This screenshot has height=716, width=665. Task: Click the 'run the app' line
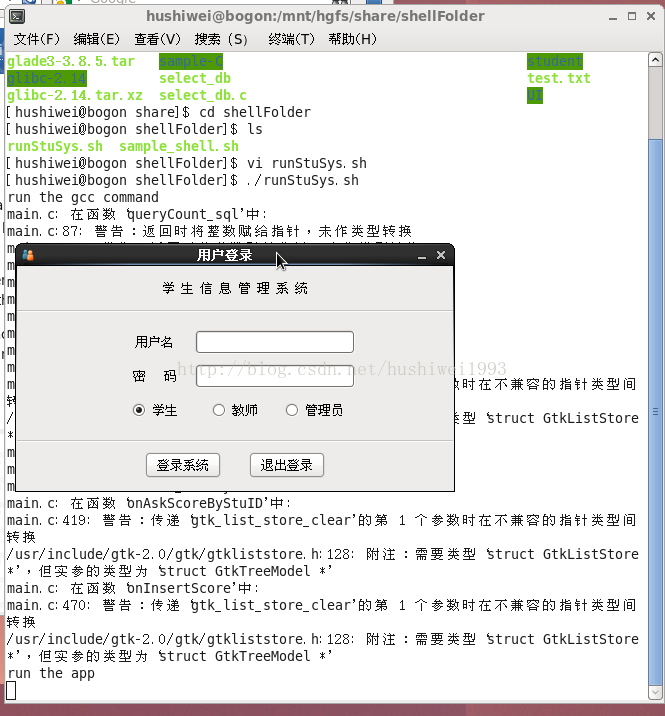(x=51, y=673)
